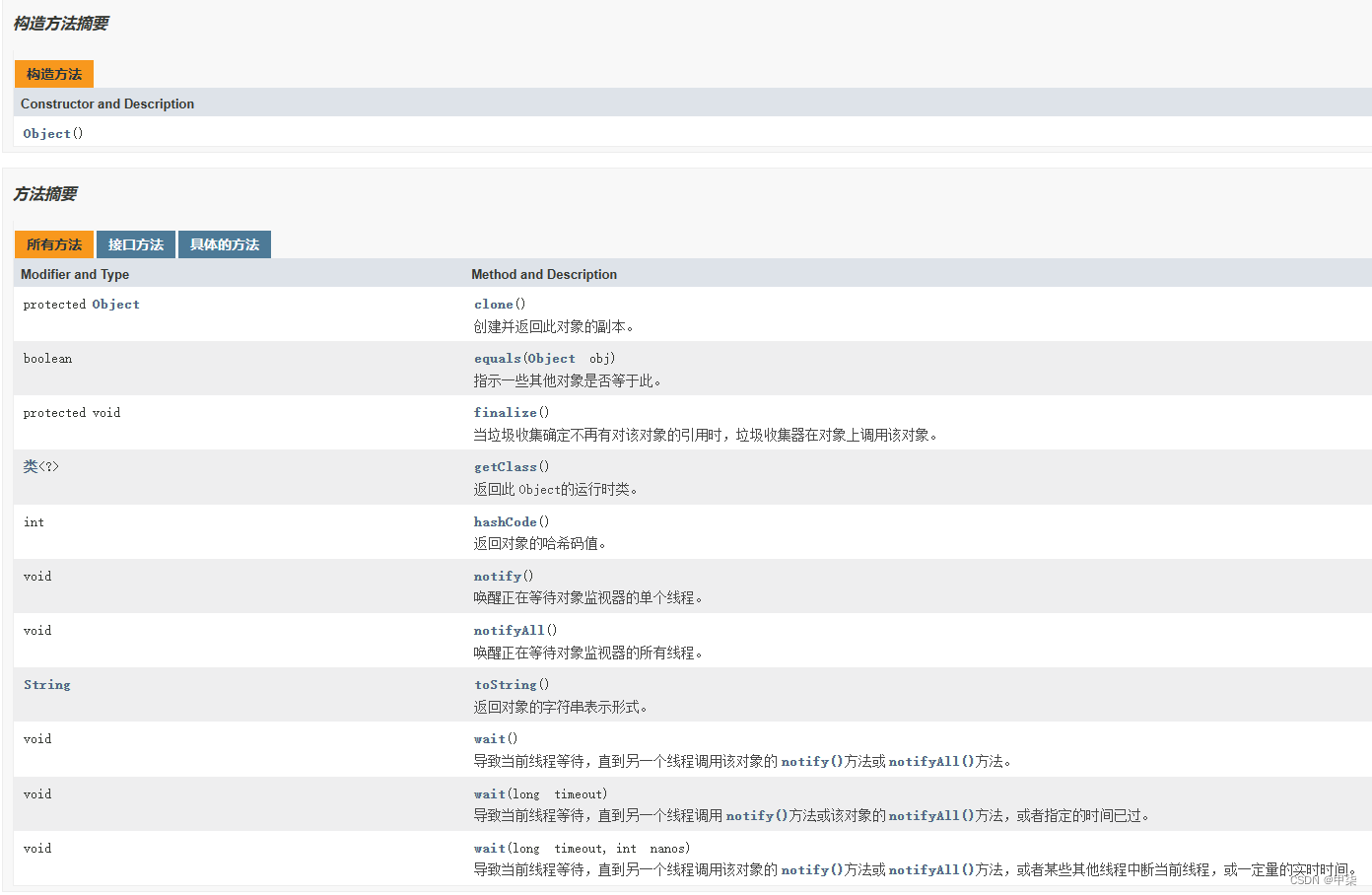This screenshot has height=895, width=1372.
Task: Open the notifyAll() method documentation
Action: [x=509, y=629]
